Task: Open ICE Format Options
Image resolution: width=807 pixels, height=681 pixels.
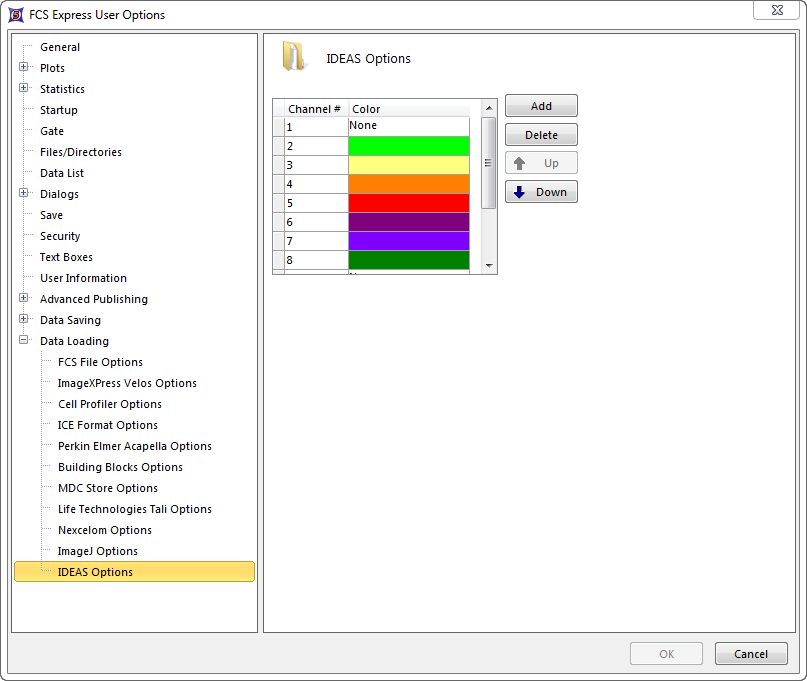Action: point(108,425)
